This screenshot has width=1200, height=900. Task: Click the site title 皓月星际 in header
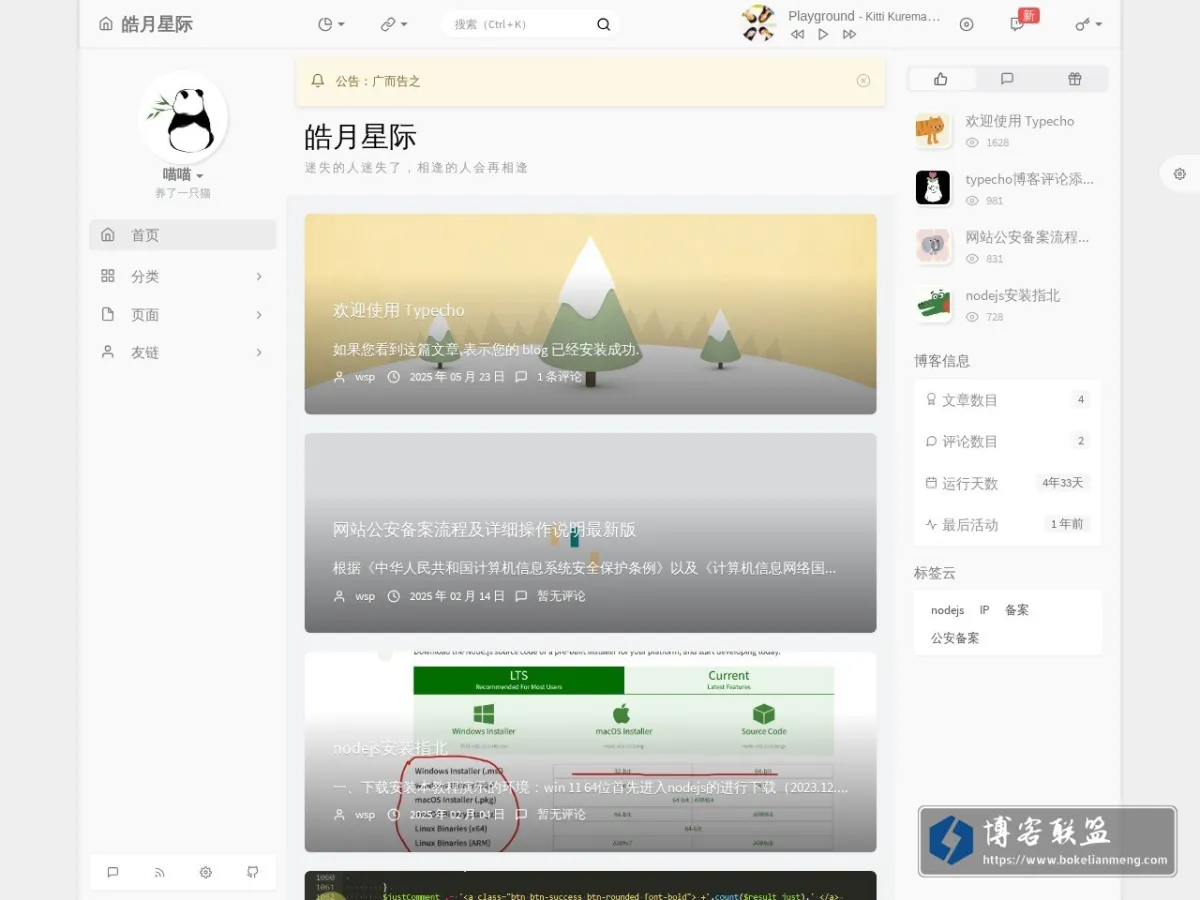[x=157, y=24]
